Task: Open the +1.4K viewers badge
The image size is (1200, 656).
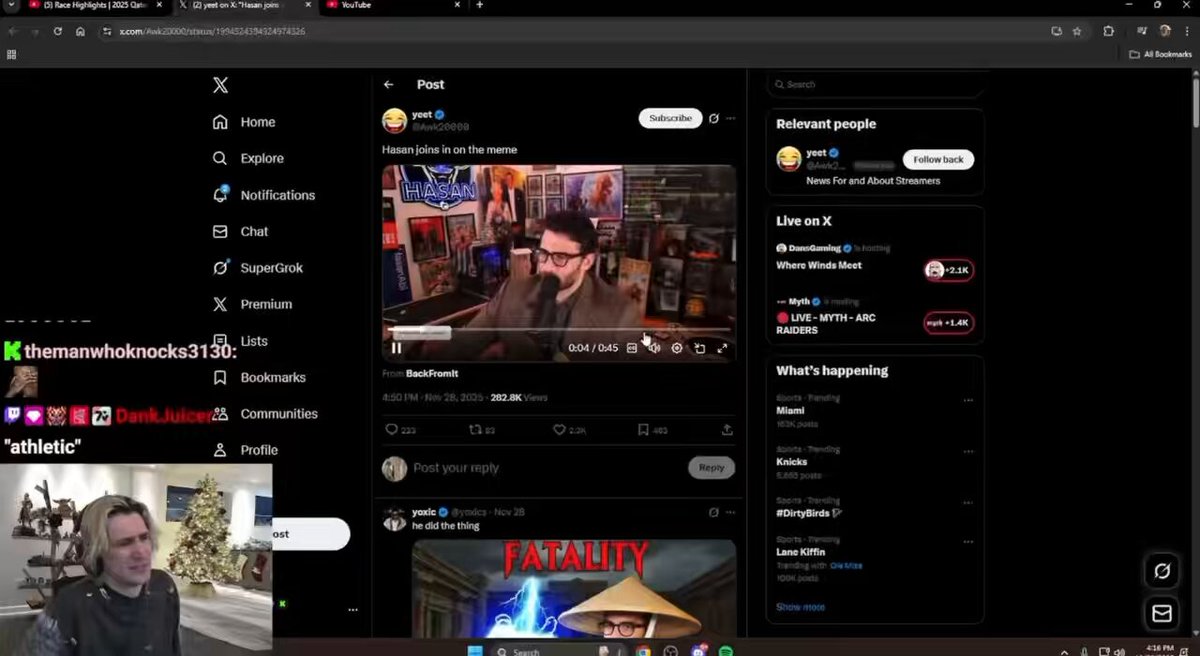Action: tap(948, 323)
